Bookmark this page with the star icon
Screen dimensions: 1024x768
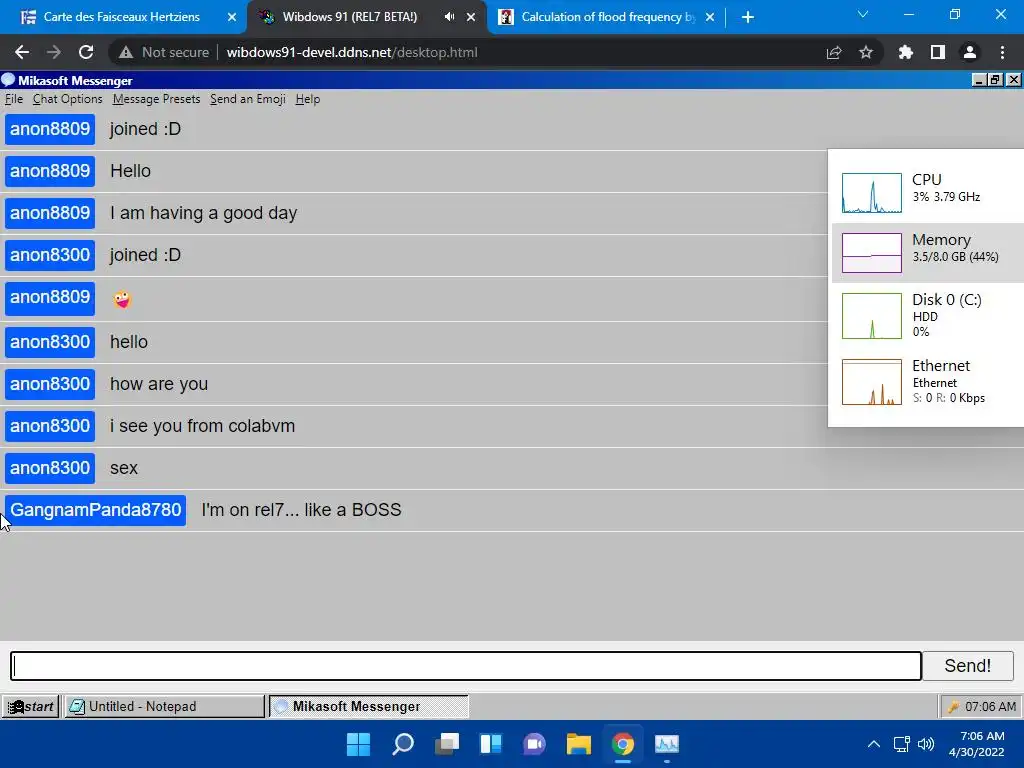click(x=866, y=52)
